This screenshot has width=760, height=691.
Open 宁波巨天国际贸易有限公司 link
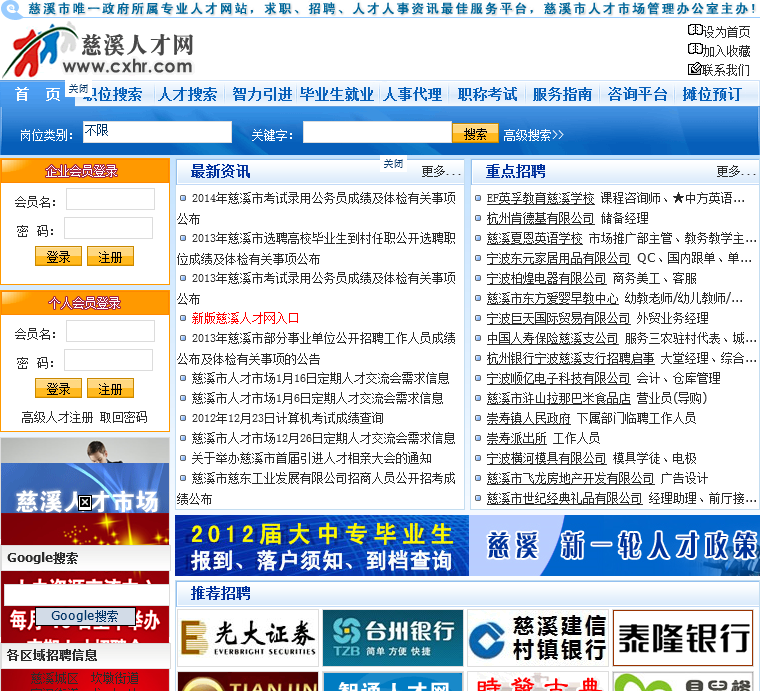click(558, 318)
